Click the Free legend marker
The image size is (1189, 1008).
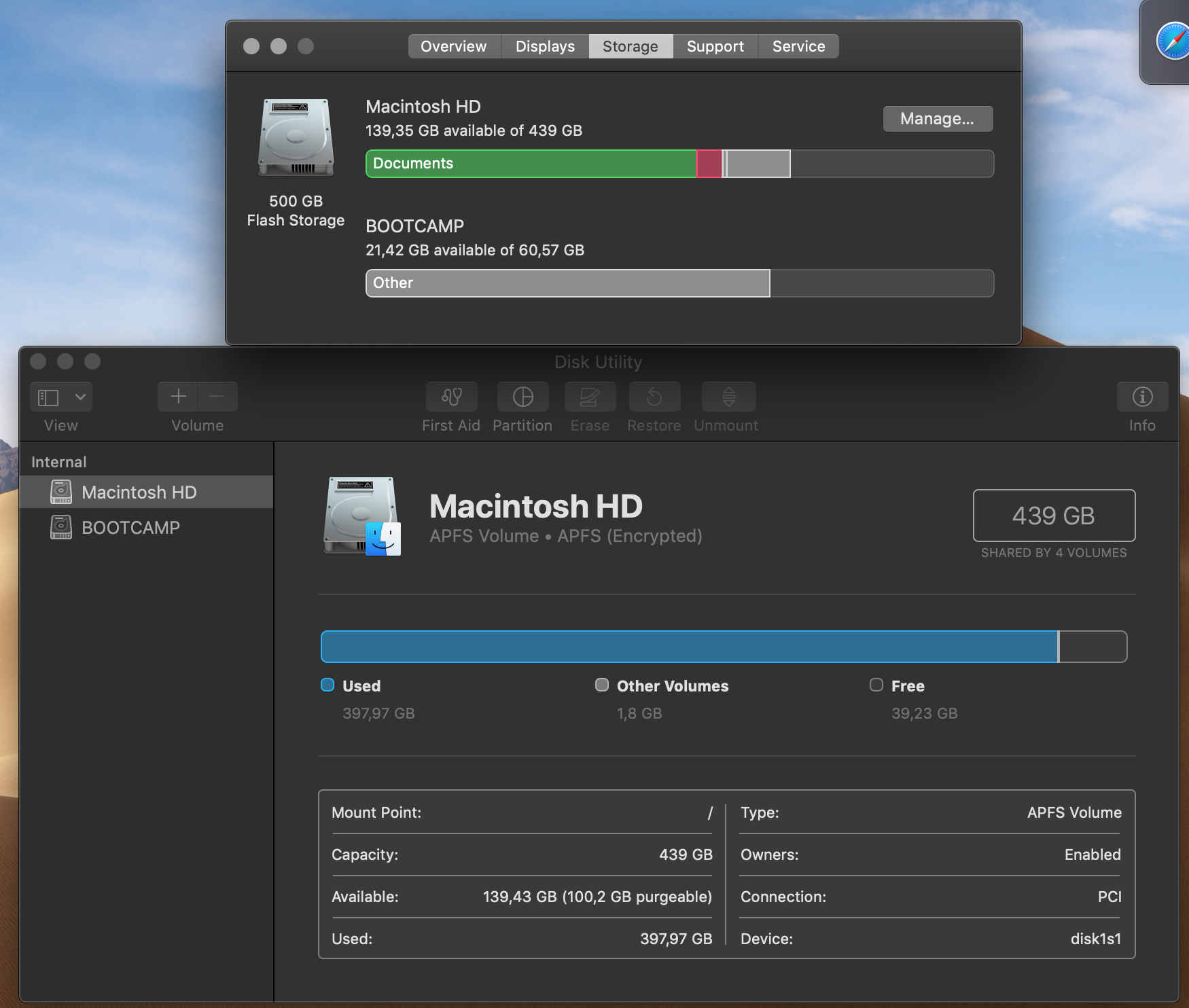point(876,685)
